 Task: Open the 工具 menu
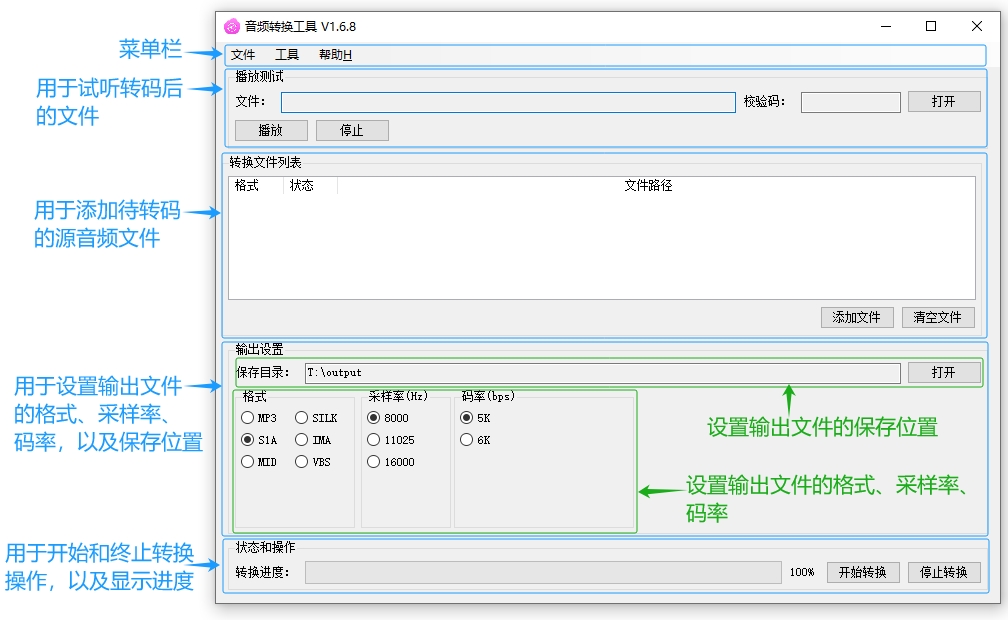point(287,55)
